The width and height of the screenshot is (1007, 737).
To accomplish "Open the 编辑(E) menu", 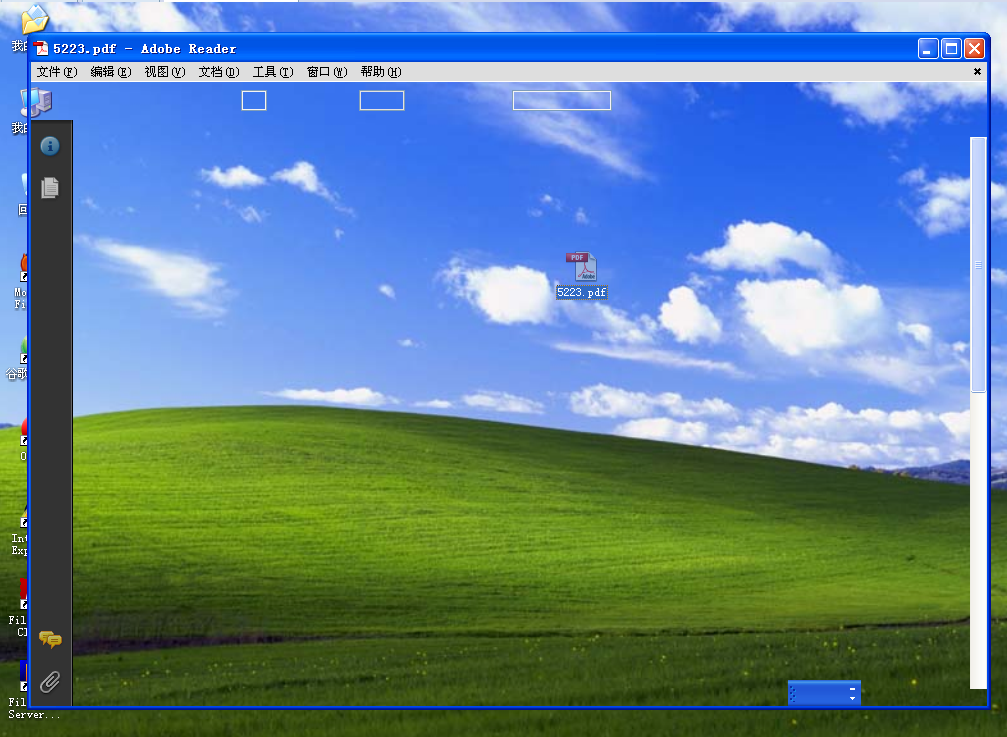I will (x=110, y=72).
